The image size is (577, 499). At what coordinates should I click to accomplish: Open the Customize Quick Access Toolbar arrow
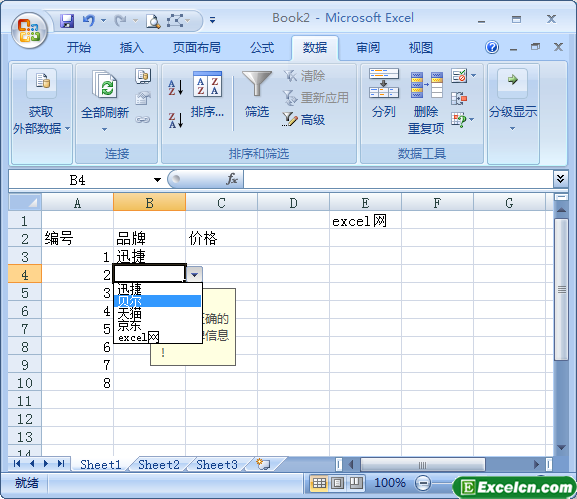coord(212,20)
